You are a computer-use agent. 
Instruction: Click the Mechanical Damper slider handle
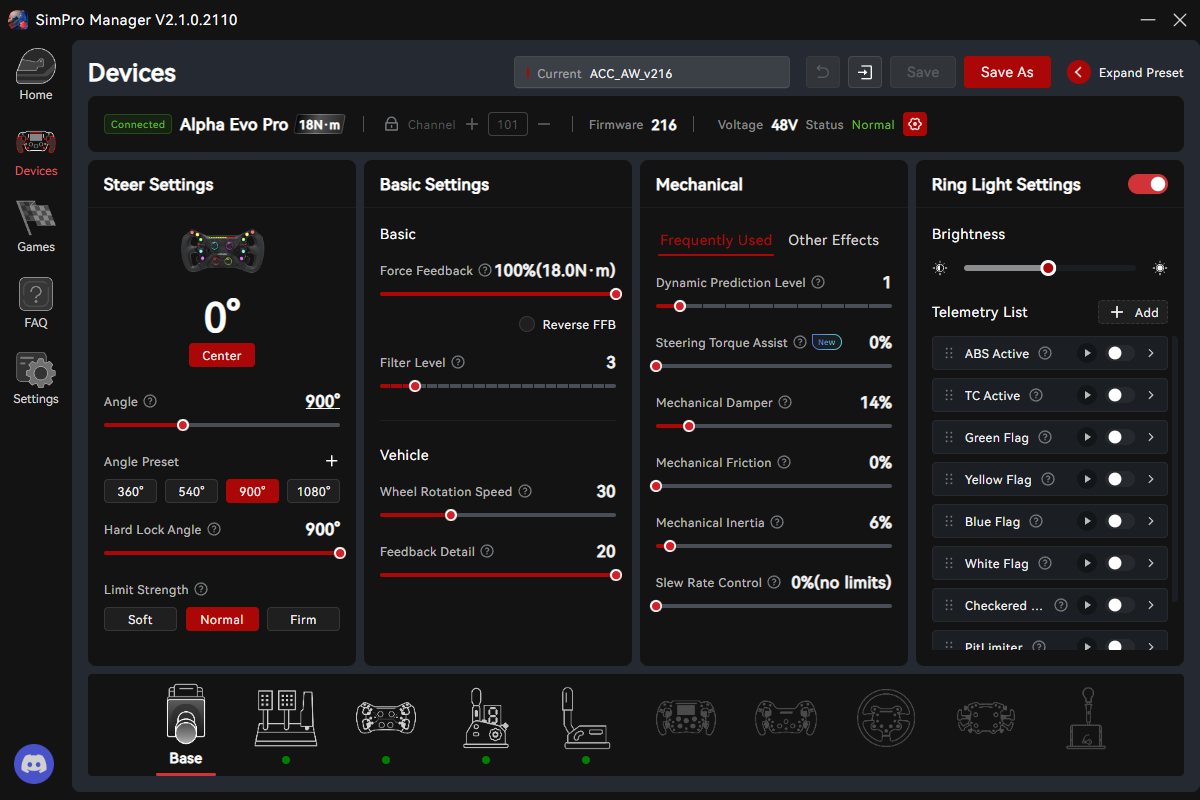689,426
